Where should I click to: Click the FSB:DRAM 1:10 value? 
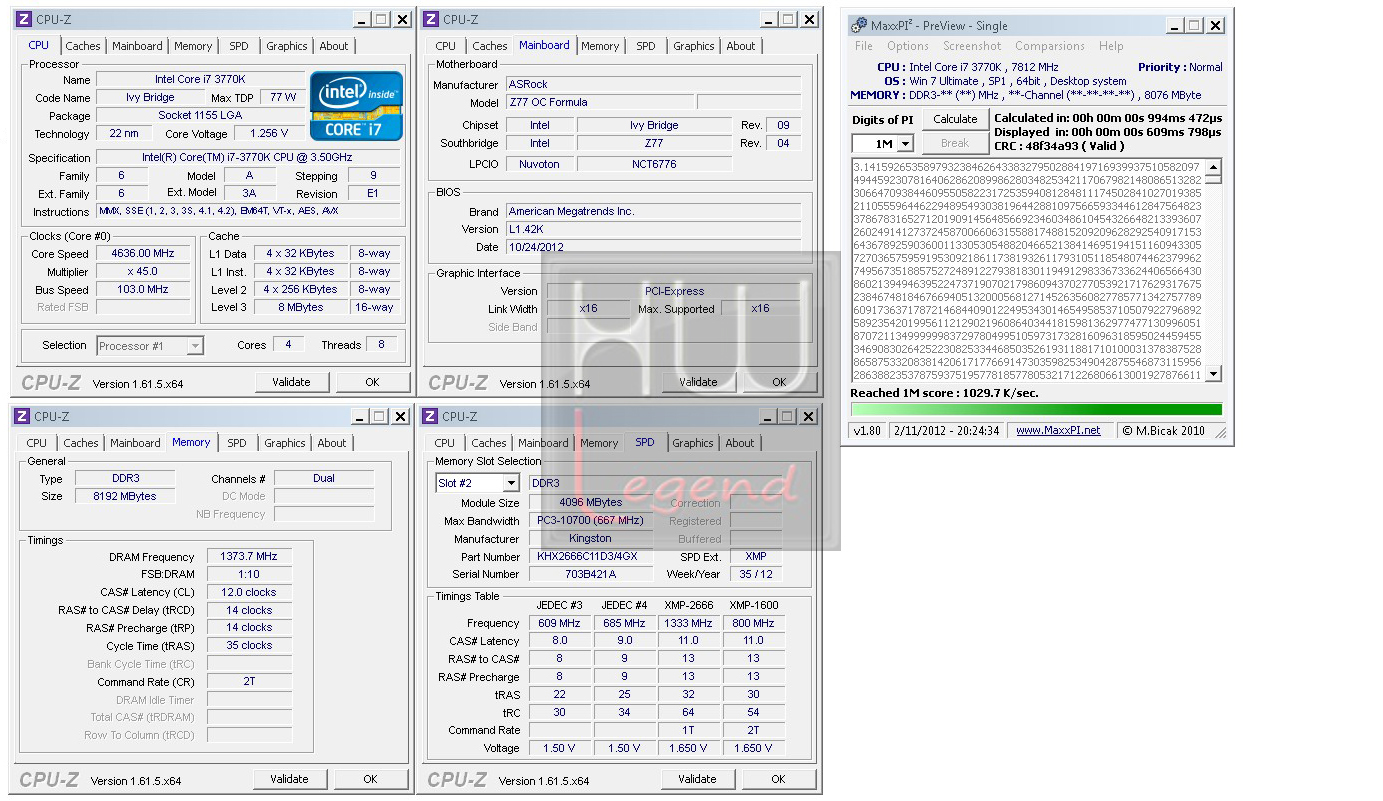(x=249, y=574)
